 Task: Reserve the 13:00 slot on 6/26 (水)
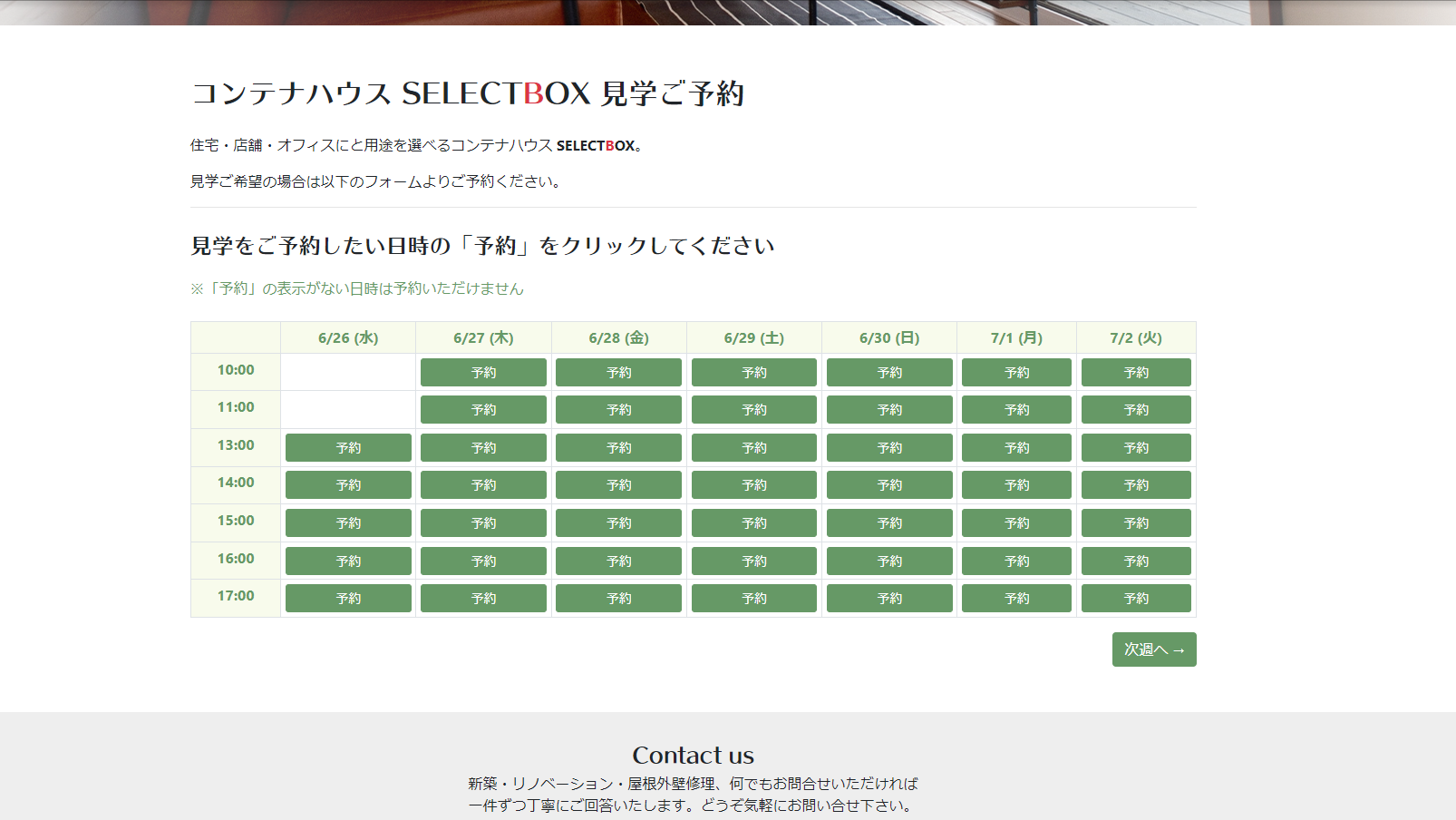(348, 447)
